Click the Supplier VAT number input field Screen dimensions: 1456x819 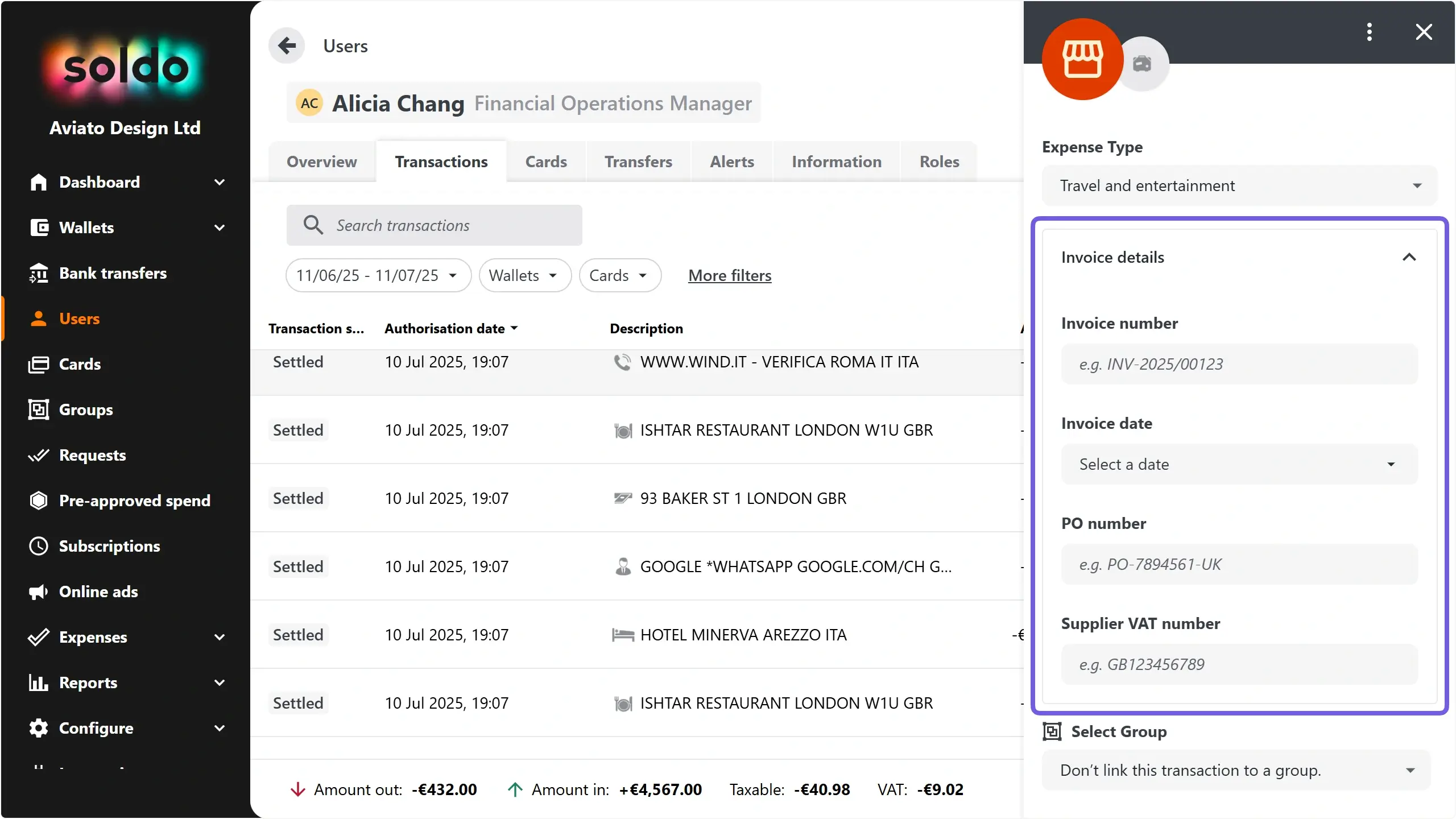coord(1239,664)
